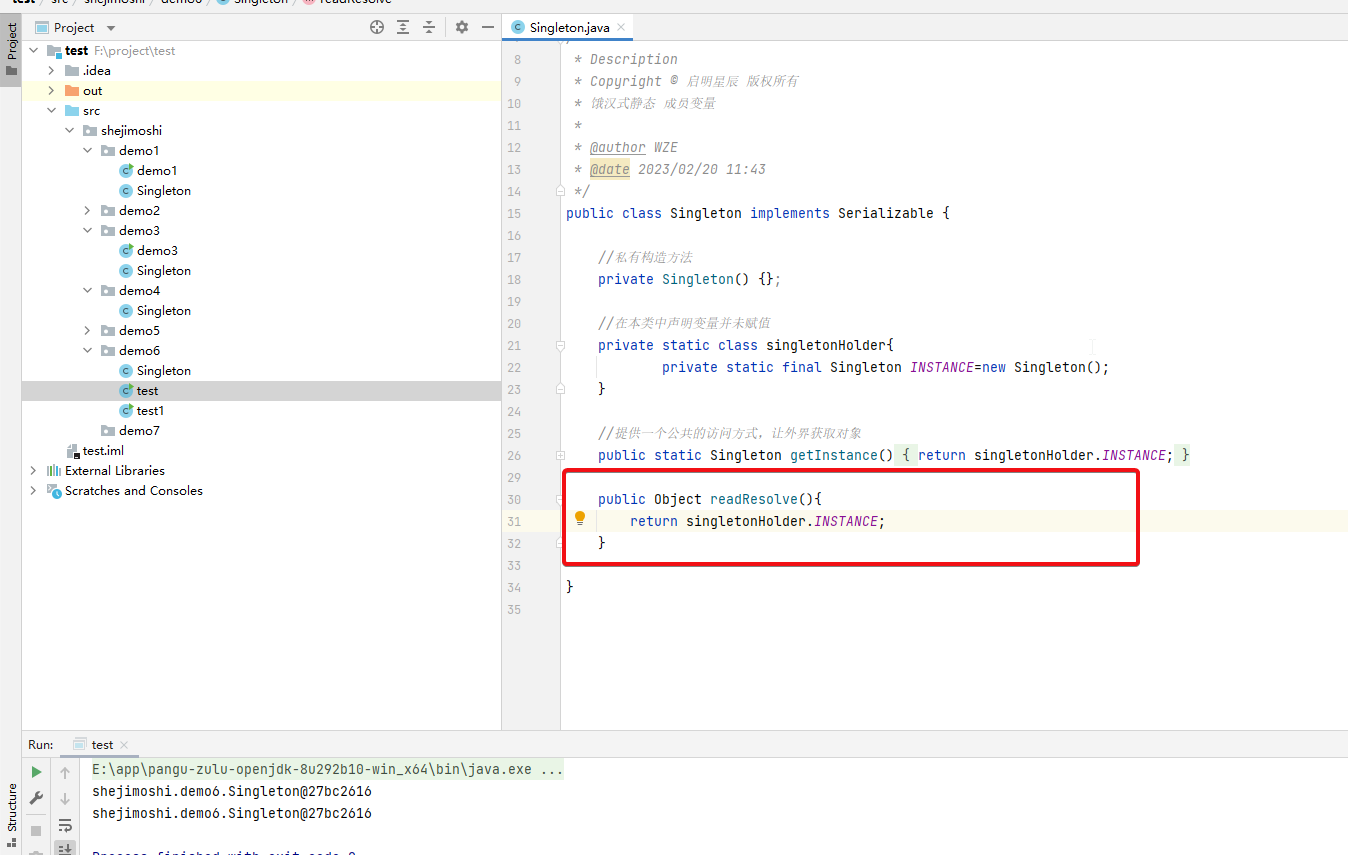Collapse the shejimoshi package
Screen dimensions: 1348x855
[x=69, y=131]
